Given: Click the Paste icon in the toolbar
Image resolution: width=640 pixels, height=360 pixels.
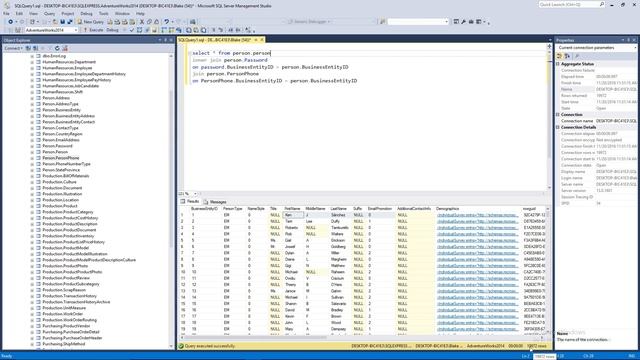Looking at the screenshot, I should pyautogui.click(x=157, y=22).
